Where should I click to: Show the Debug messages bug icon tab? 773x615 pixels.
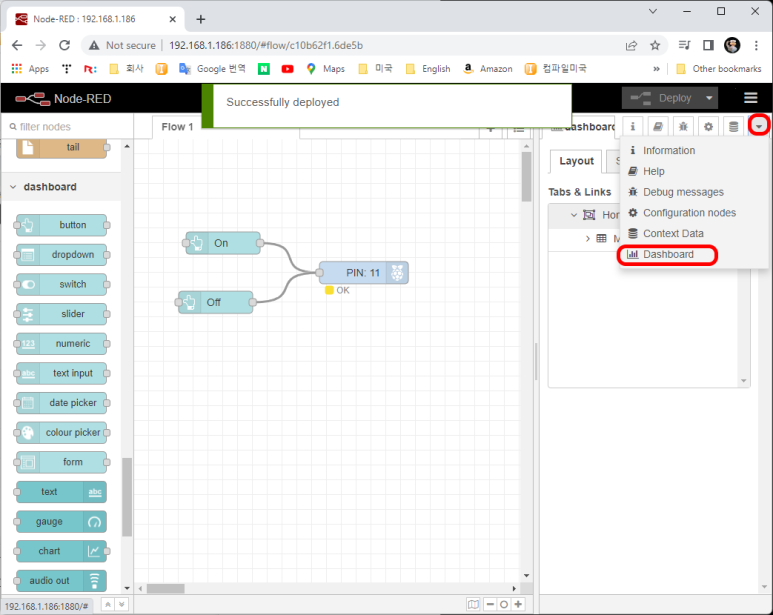click(683, 127)
